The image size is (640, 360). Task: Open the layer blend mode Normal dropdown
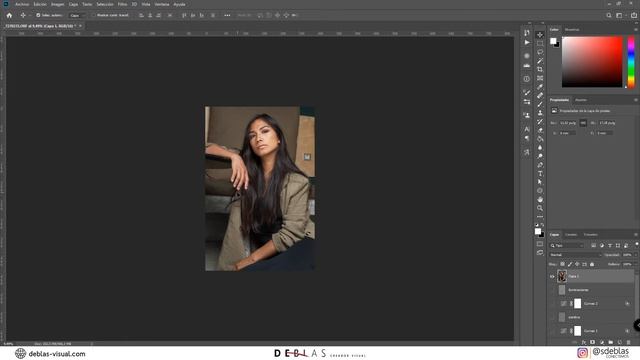tap(575, 255)
